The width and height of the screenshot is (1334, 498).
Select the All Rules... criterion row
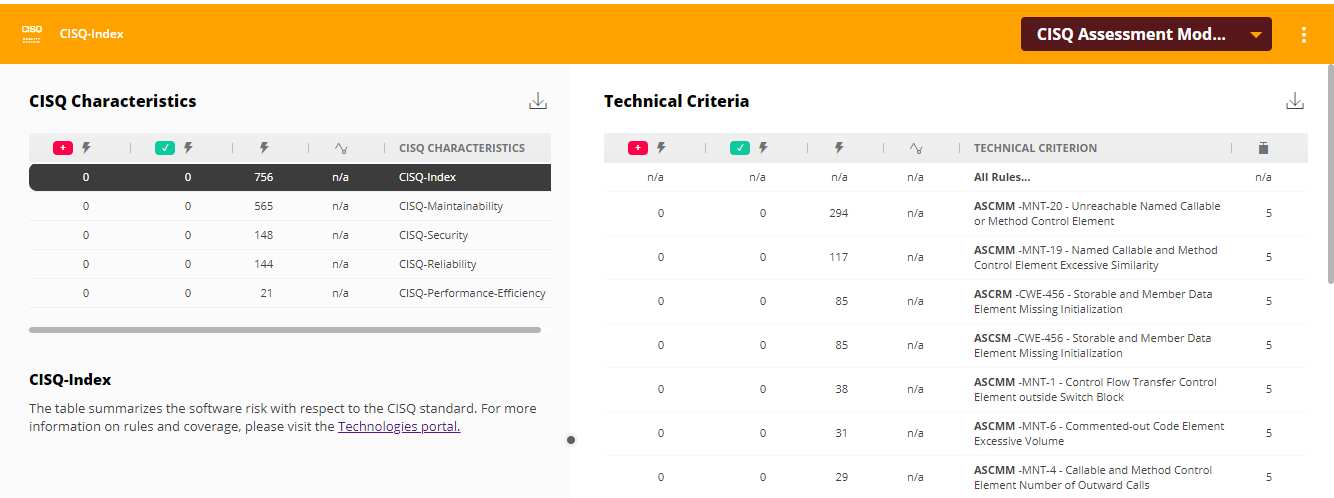(x=1002, y=177)
